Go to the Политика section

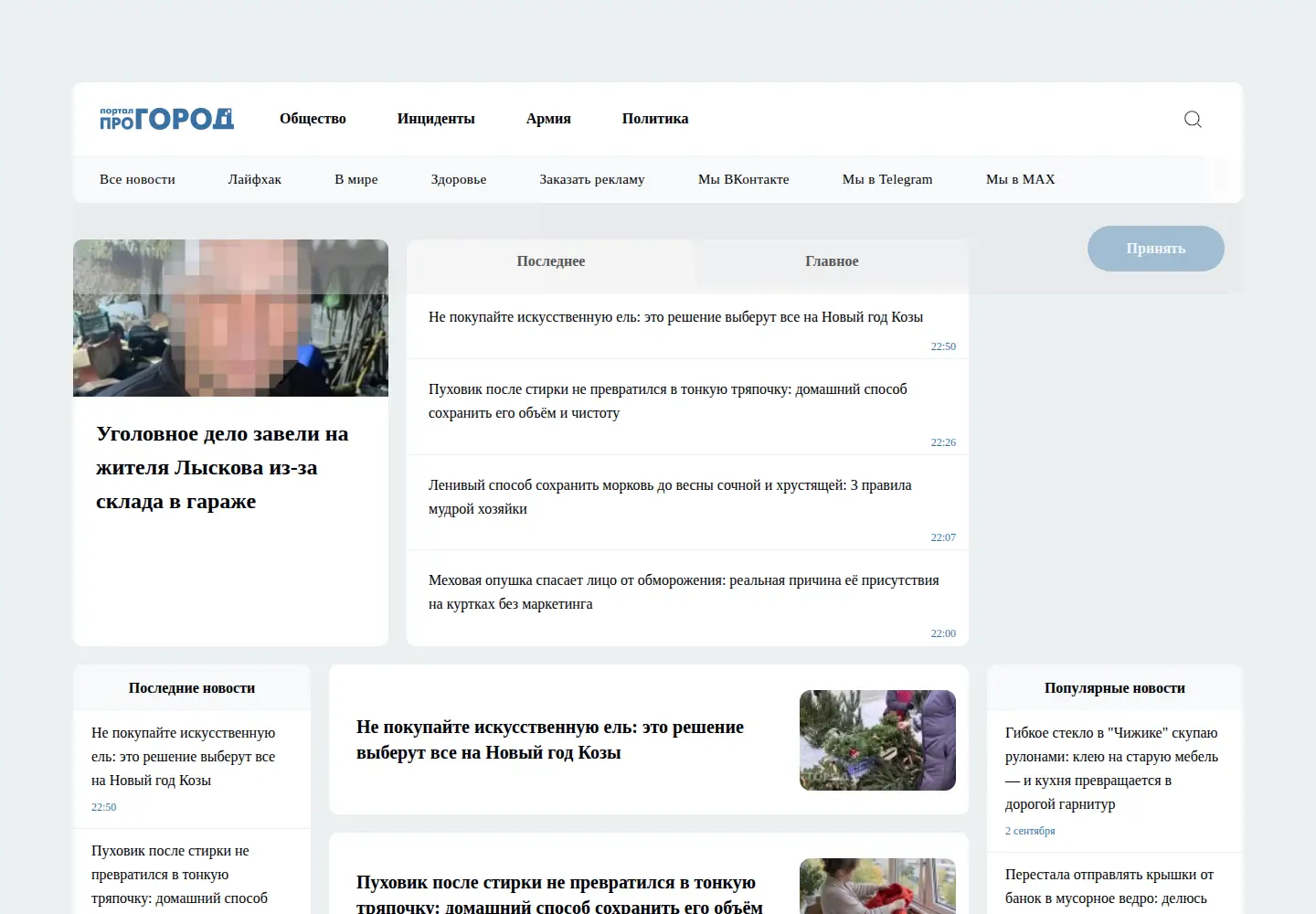pyautogui.click(x=655, y=119)
